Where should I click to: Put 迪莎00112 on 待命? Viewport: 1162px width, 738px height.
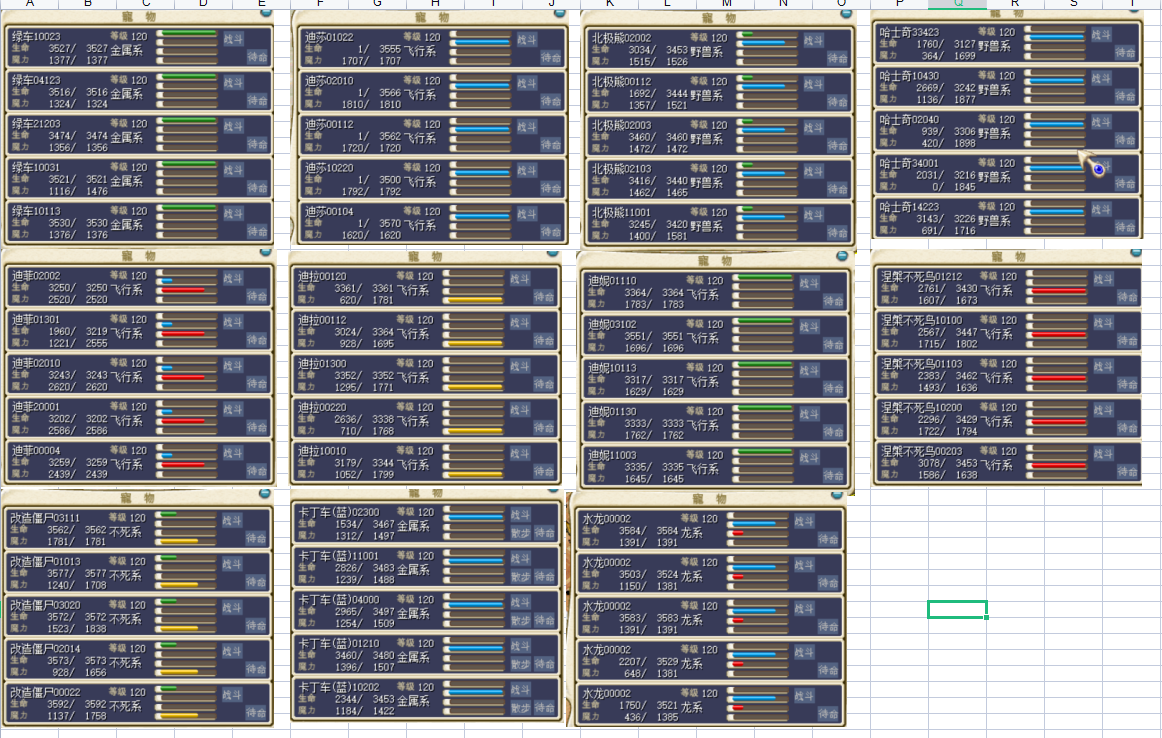551,144
